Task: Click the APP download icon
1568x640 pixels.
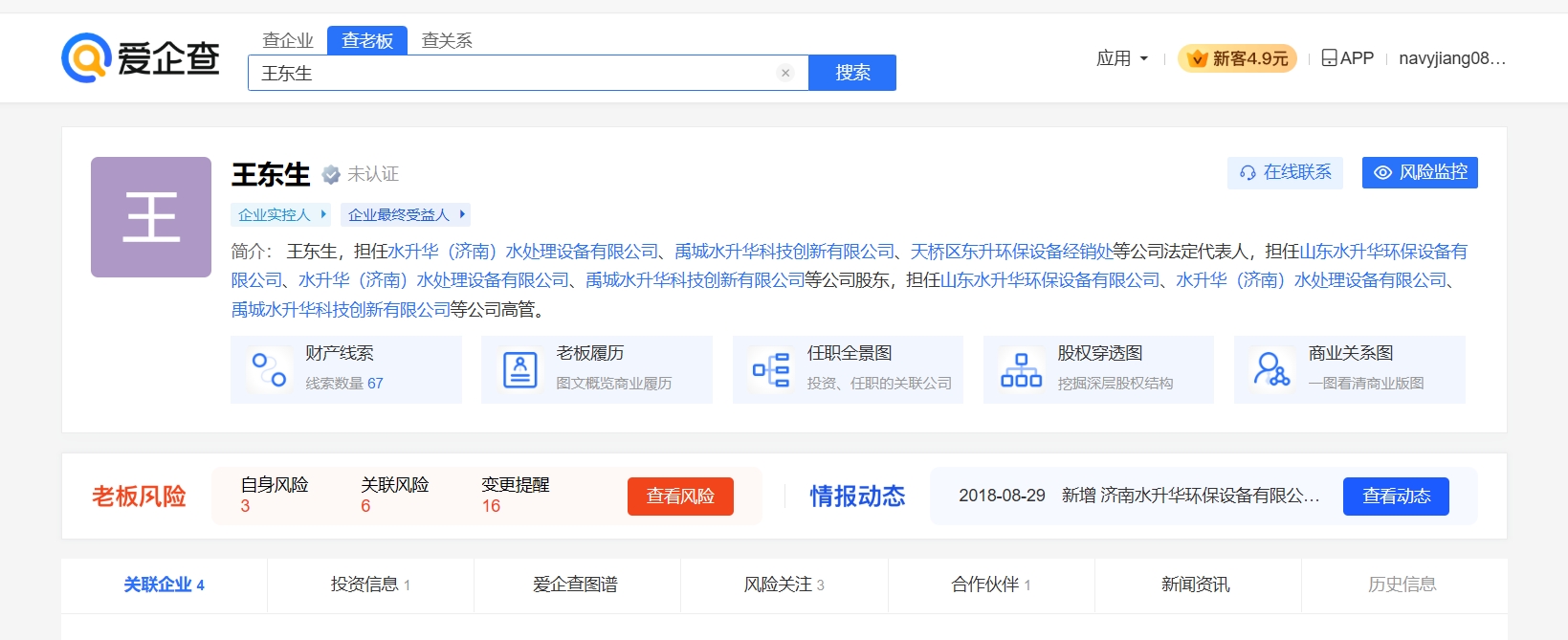Action: point(1329,58)
